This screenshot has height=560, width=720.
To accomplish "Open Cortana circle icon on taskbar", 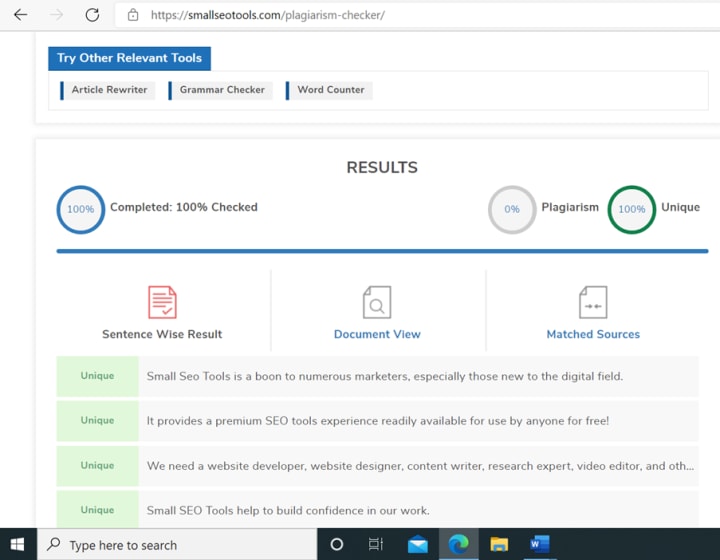I will (337, 544).
